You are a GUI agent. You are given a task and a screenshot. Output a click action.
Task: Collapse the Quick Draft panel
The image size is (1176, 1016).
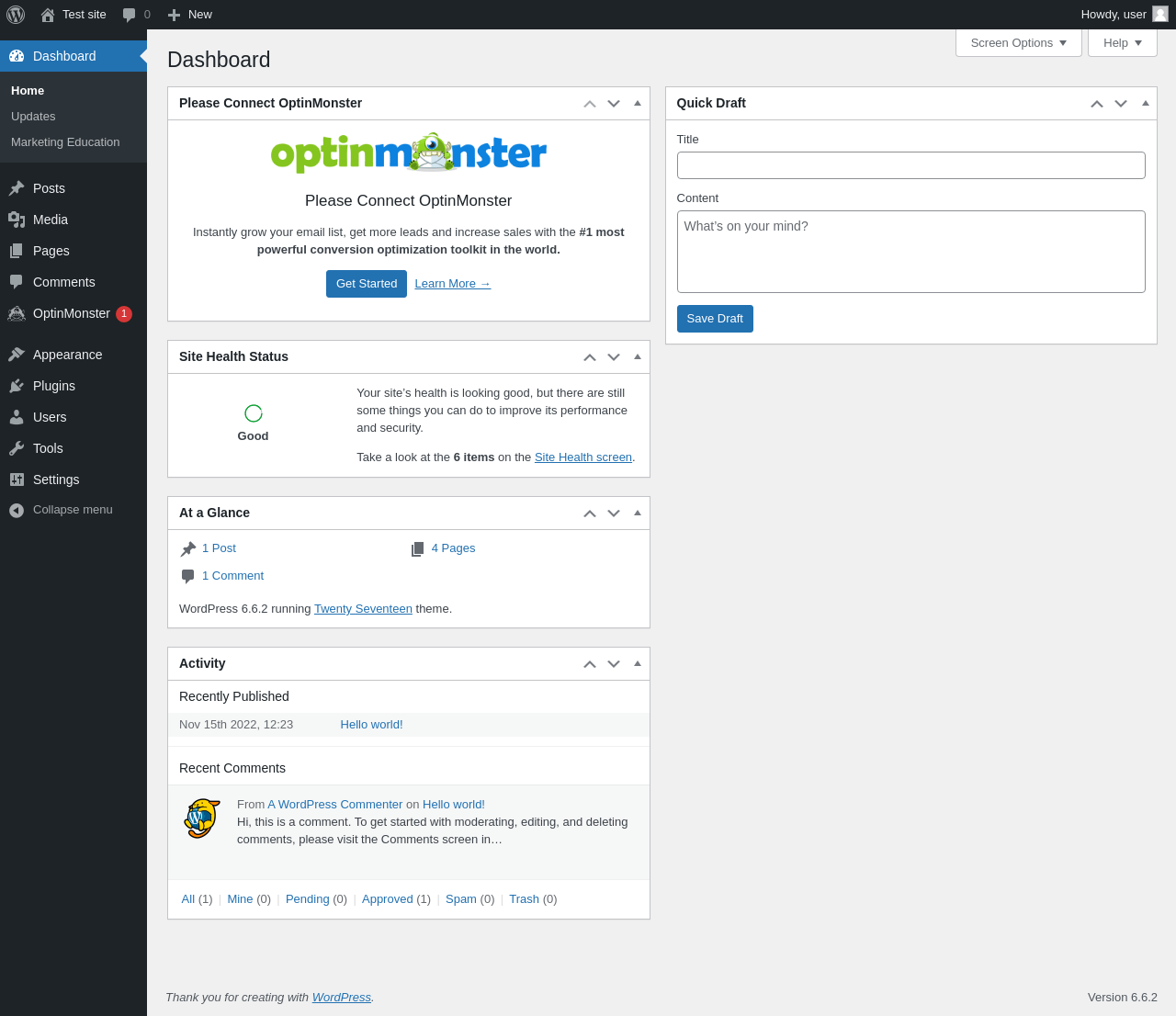(1146, 103)
